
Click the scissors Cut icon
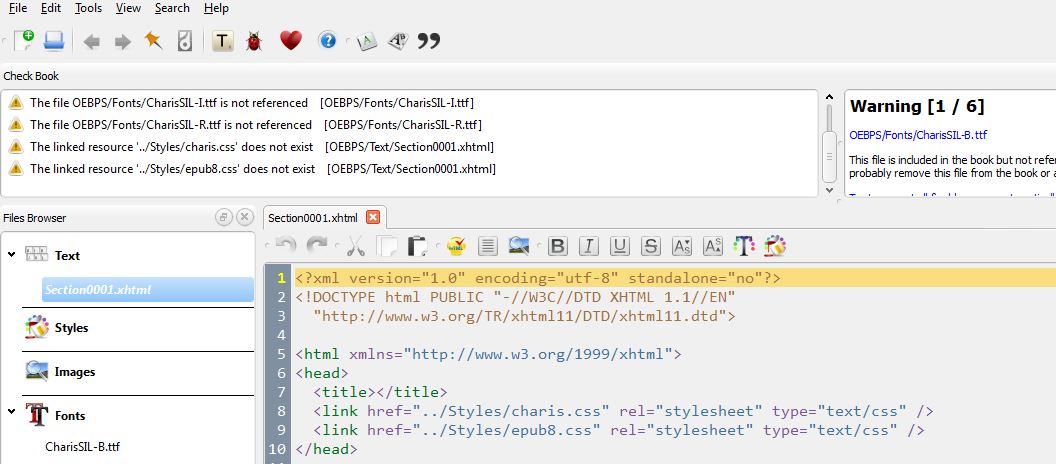(356, 246)
